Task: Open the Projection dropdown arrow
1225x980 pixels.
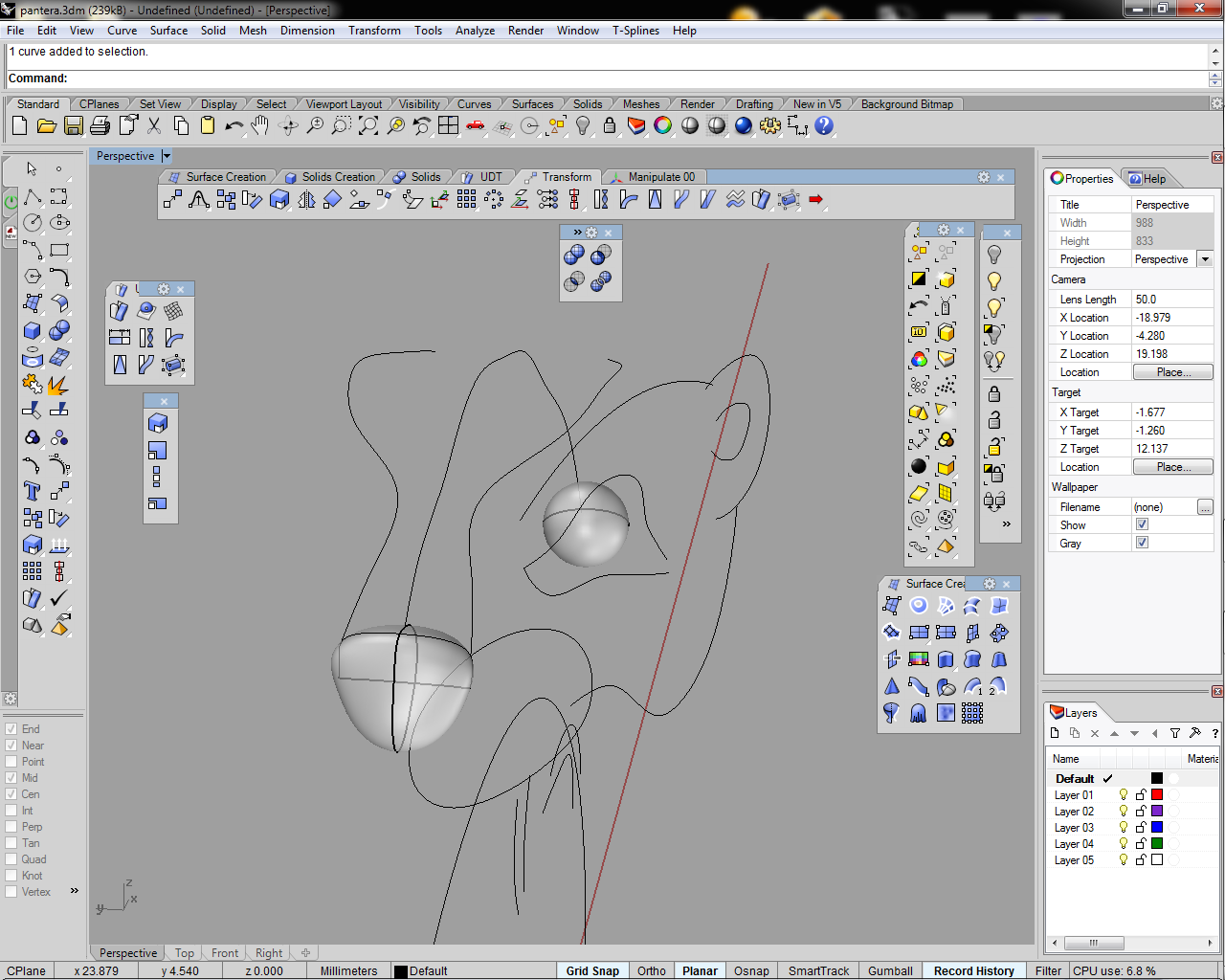Action: (x=1205, y=259)
